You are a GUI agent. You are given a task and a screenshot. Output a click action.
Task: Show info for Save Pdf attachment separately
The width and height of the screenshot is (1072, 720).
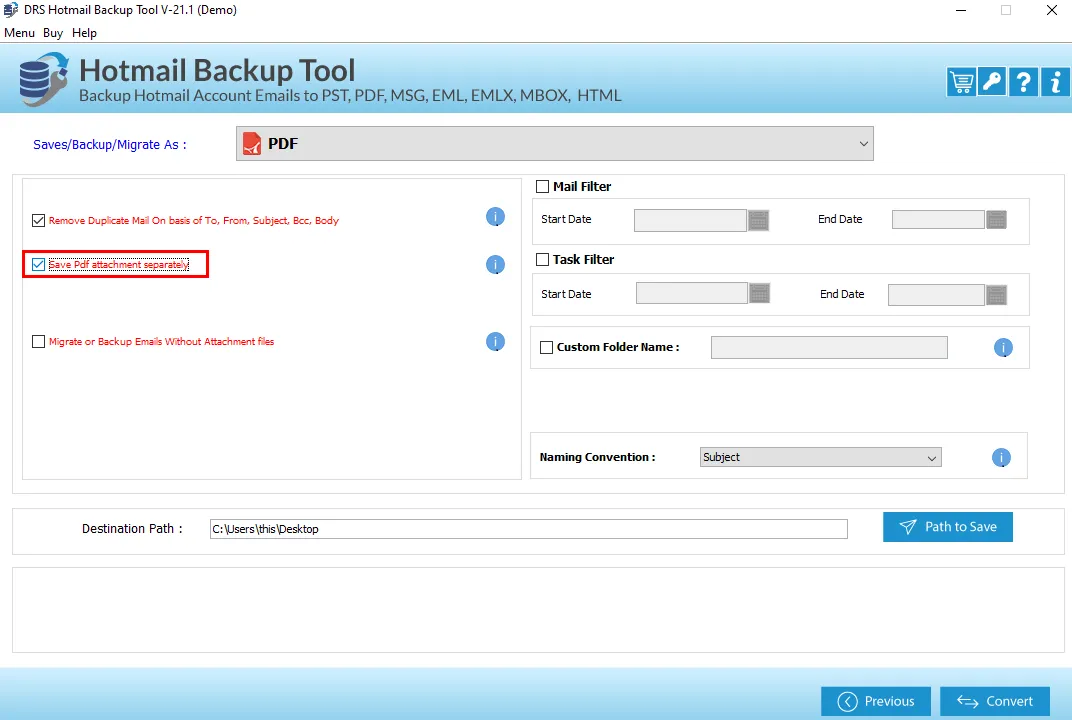(495, 265)
